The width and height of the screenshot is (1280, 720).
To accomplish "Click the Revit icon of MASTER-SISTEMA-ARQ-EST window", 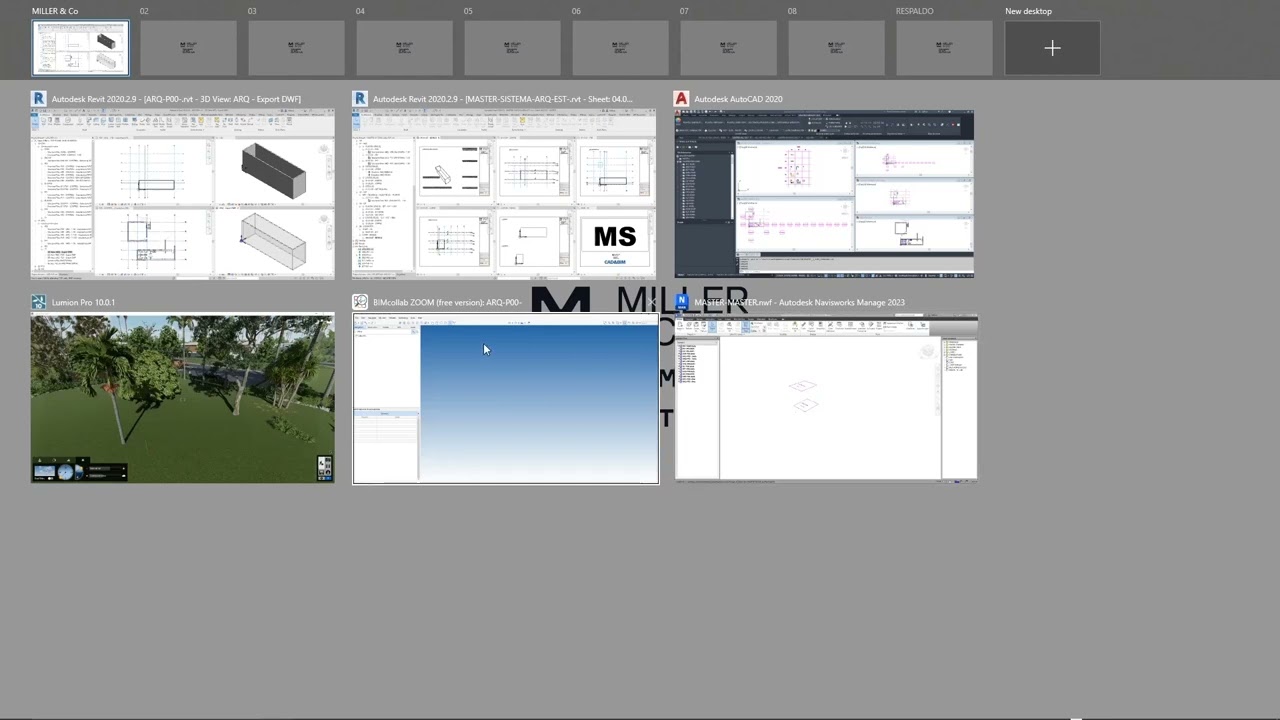I will tap(360, 99).
